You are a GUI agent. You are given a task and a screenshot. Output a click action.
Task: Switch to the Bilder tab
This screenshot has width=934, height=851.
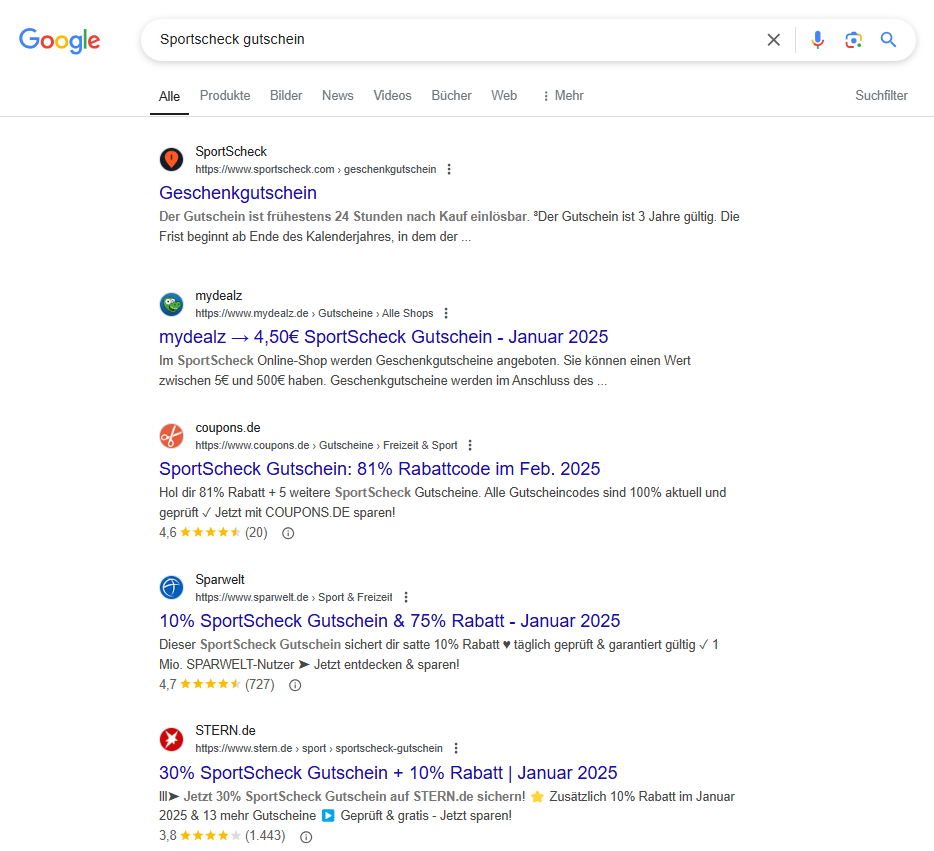tap(286, 96)
